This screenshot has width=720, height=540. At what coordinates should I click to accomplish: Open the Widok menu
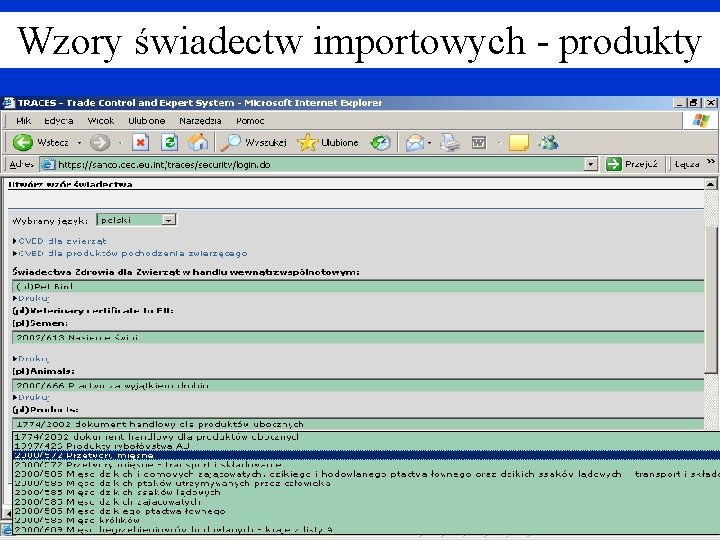101,121
